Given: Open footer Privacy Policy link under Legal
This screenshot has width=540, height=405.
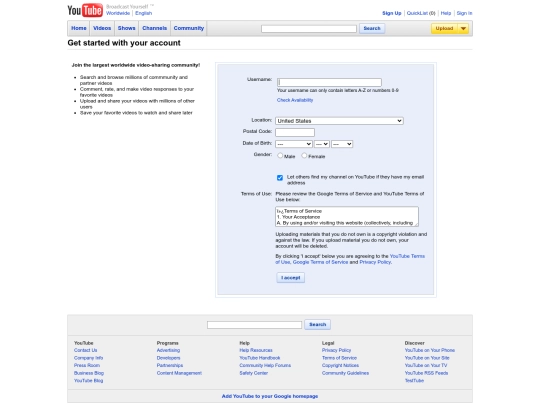Looking at the screenshot, I should 336,351.
